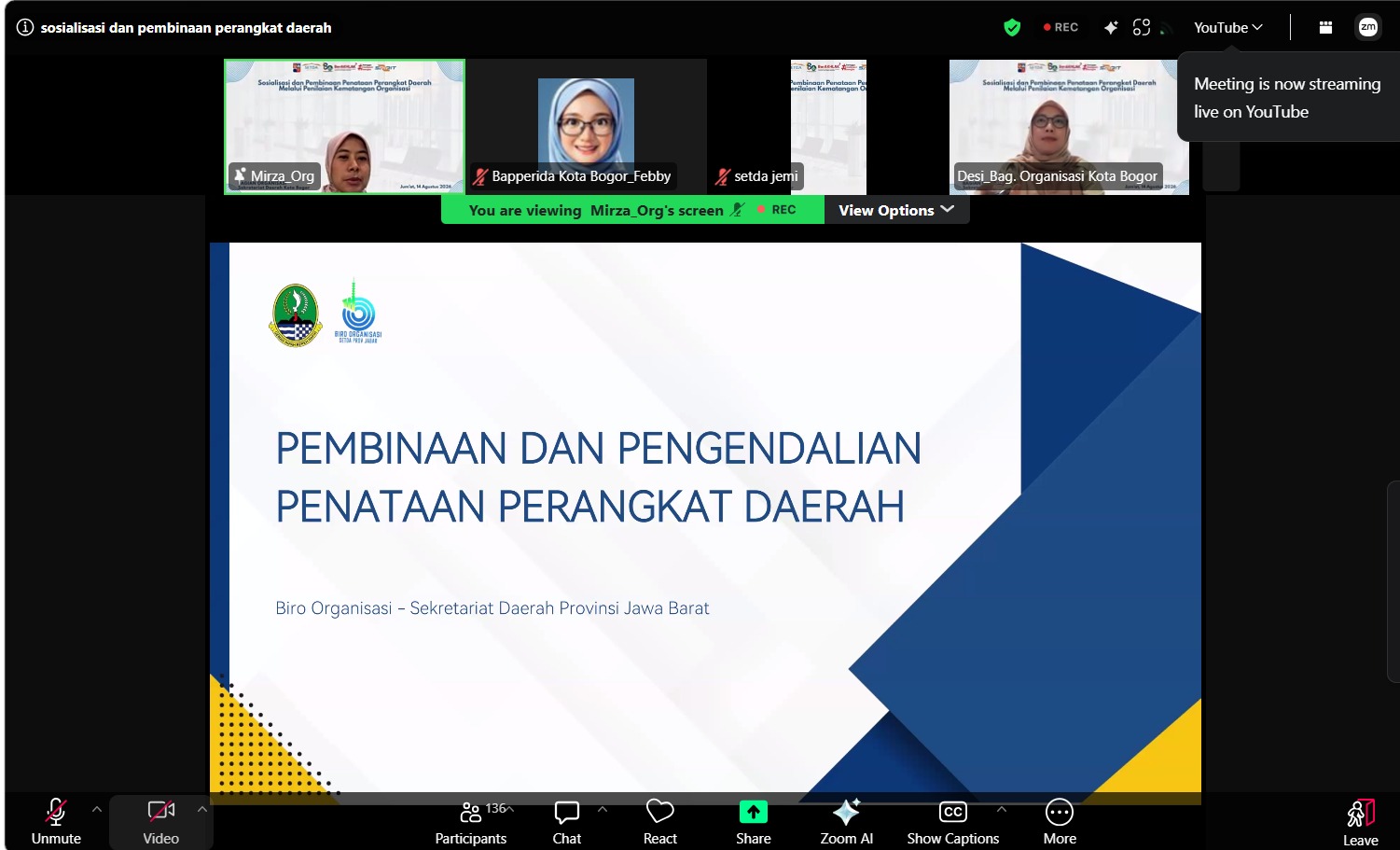Screen dimensions: 1400x850
Task: Change layout with the grid view icon
Action: coord(1325,28)
